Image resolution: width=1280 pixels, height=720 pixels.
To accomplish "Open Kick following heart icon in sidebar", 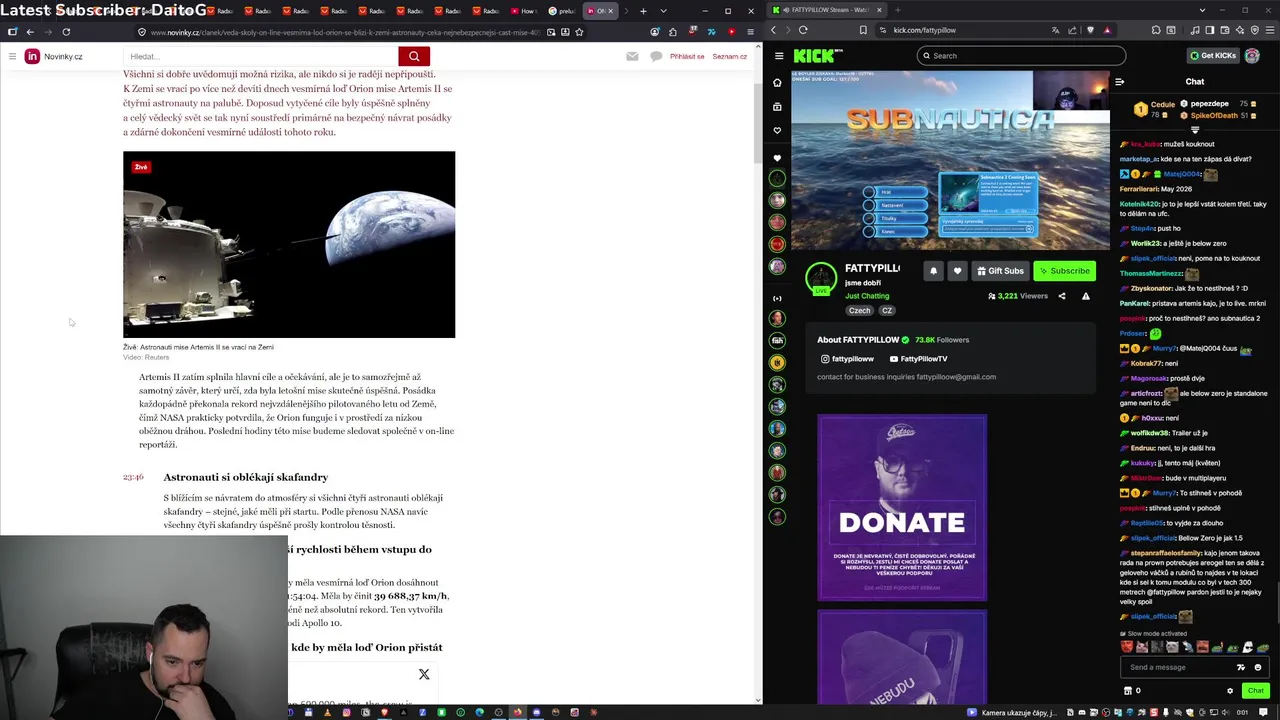I will coord(777,131).
